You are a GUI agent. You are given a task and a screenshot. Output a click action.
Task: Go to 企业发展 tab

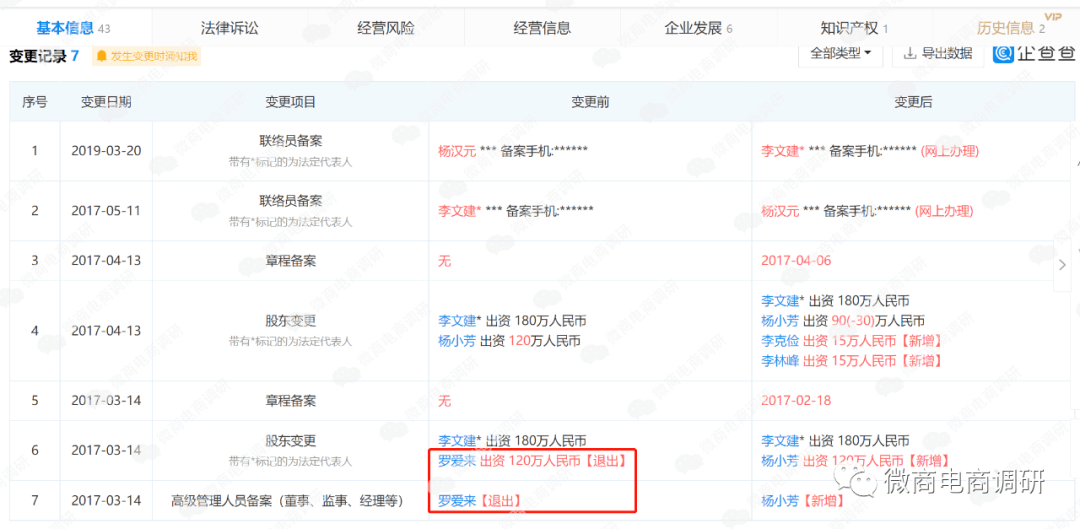click(698, 28)
